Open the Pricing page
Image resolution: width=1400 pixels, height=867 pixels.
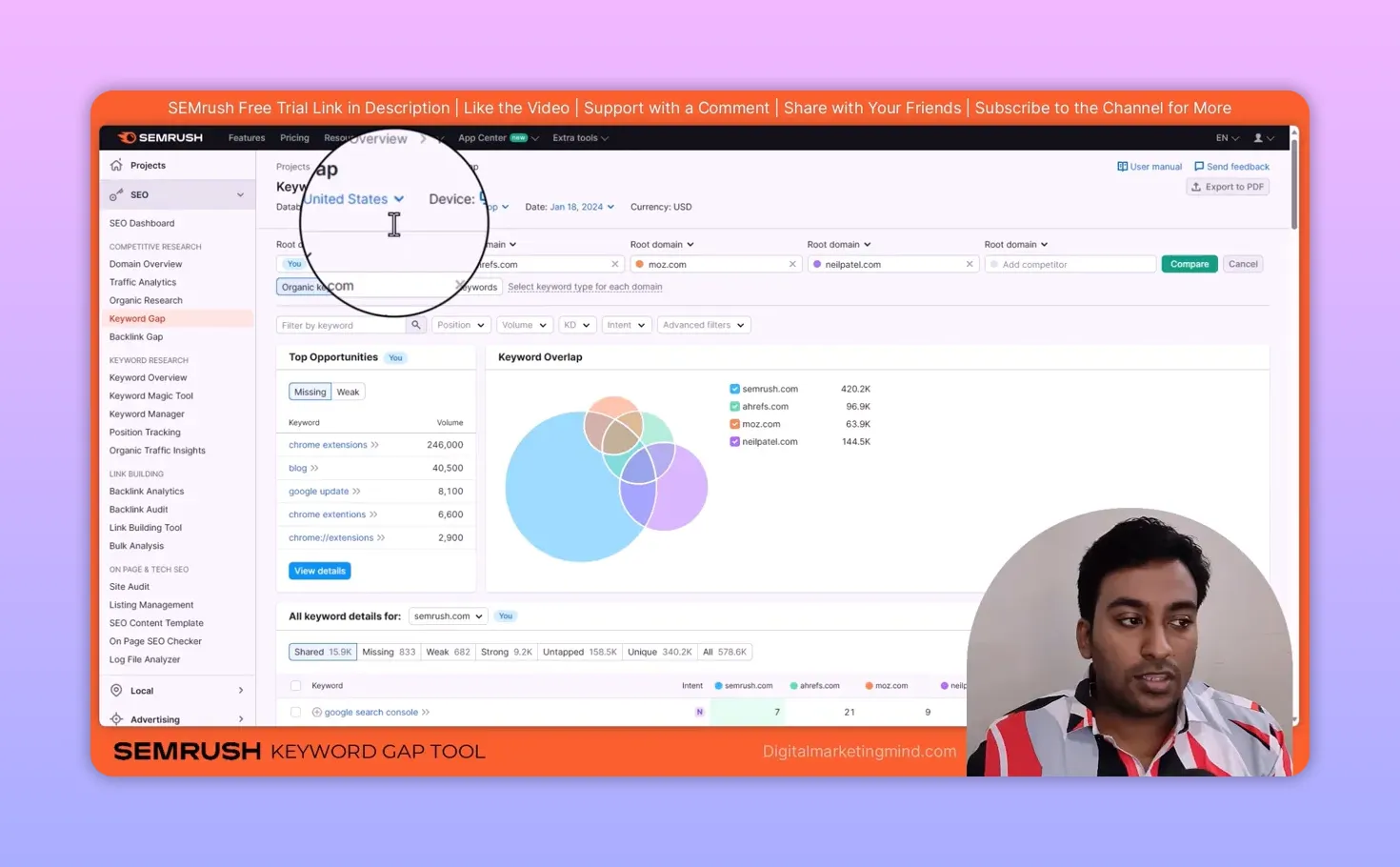tap(294, 138)
